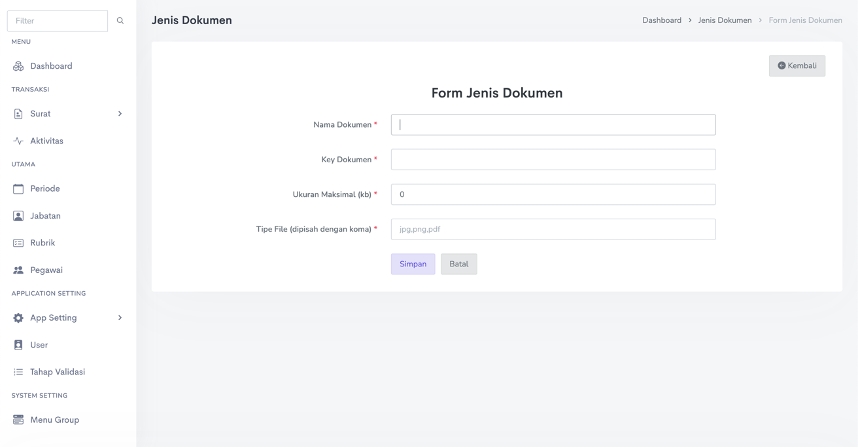Open the Menu Group menu item

pyautogui.click(x=54, y=420)
